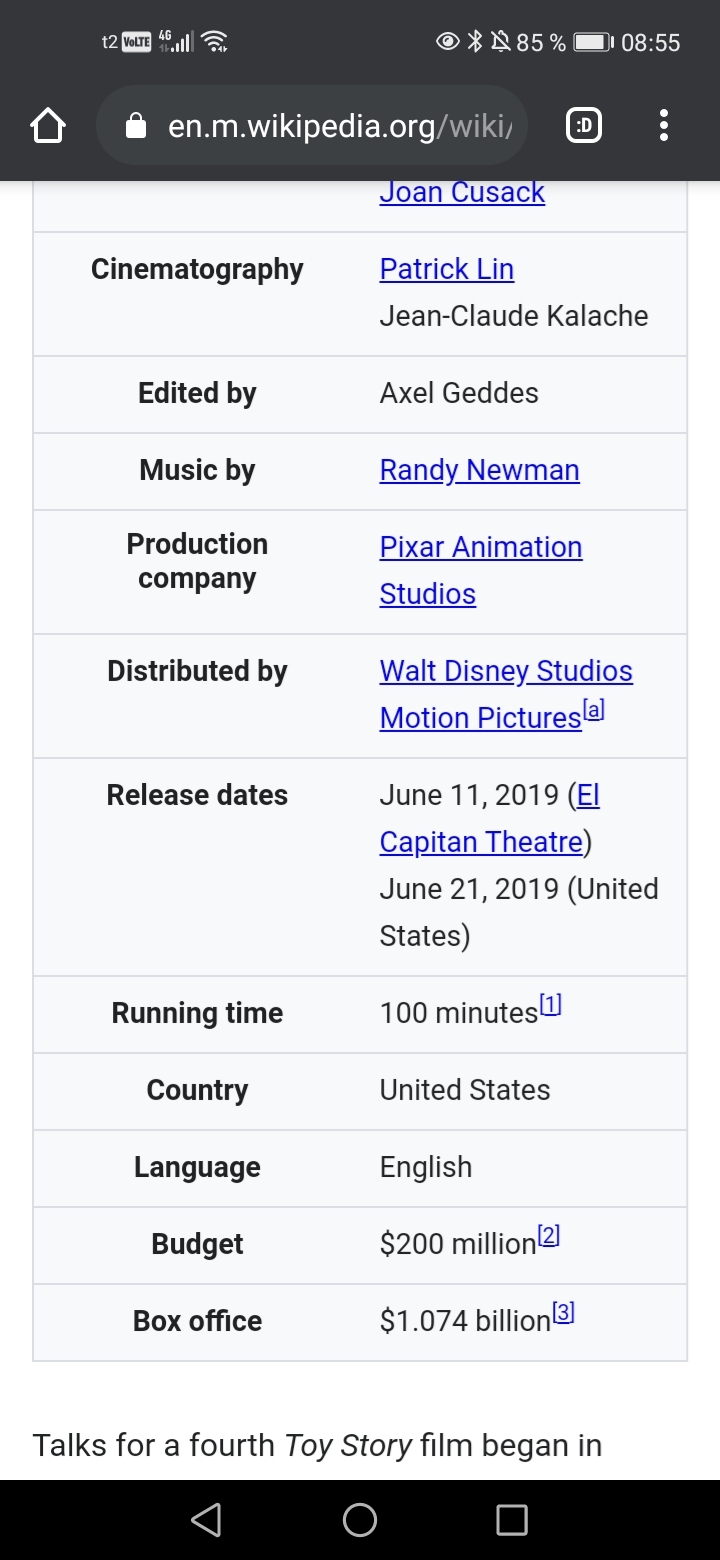The image size is (720, 1560).
Task: Tap the lock icon in address bar
Action: 136,126
